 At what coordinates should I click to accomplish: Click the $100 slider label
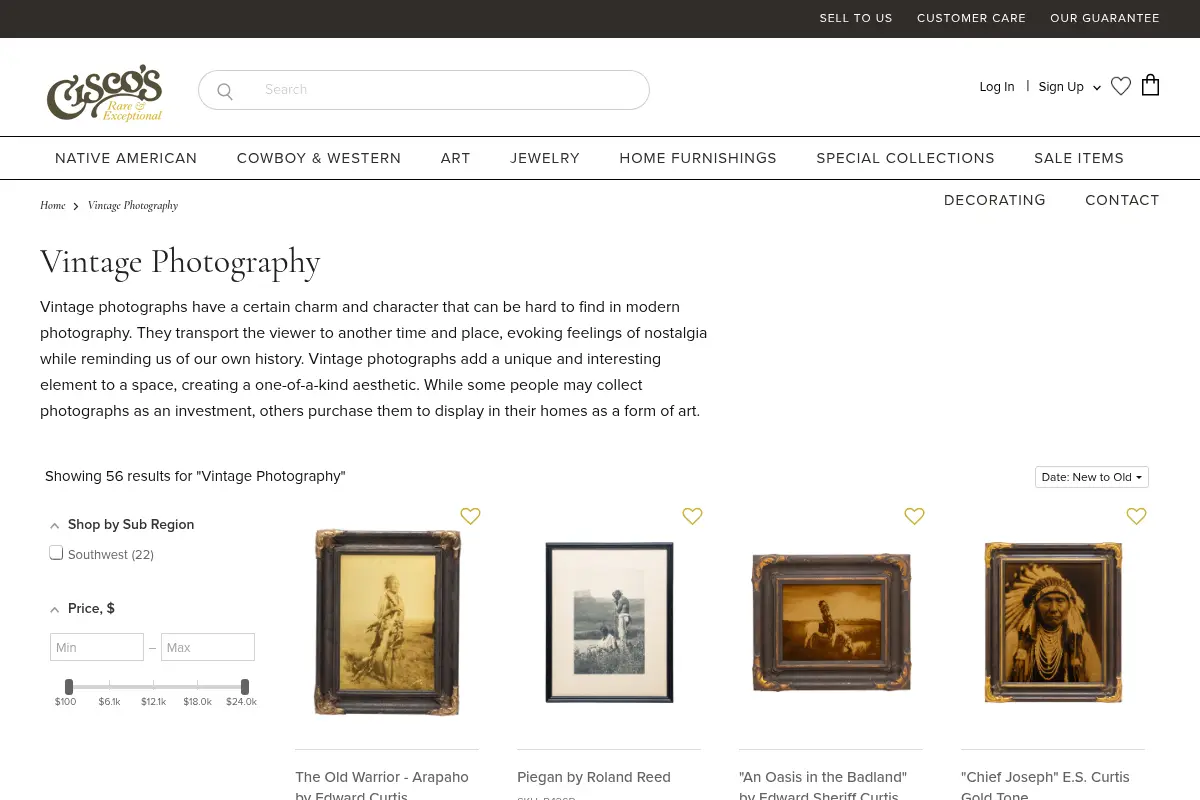point(65,702)
